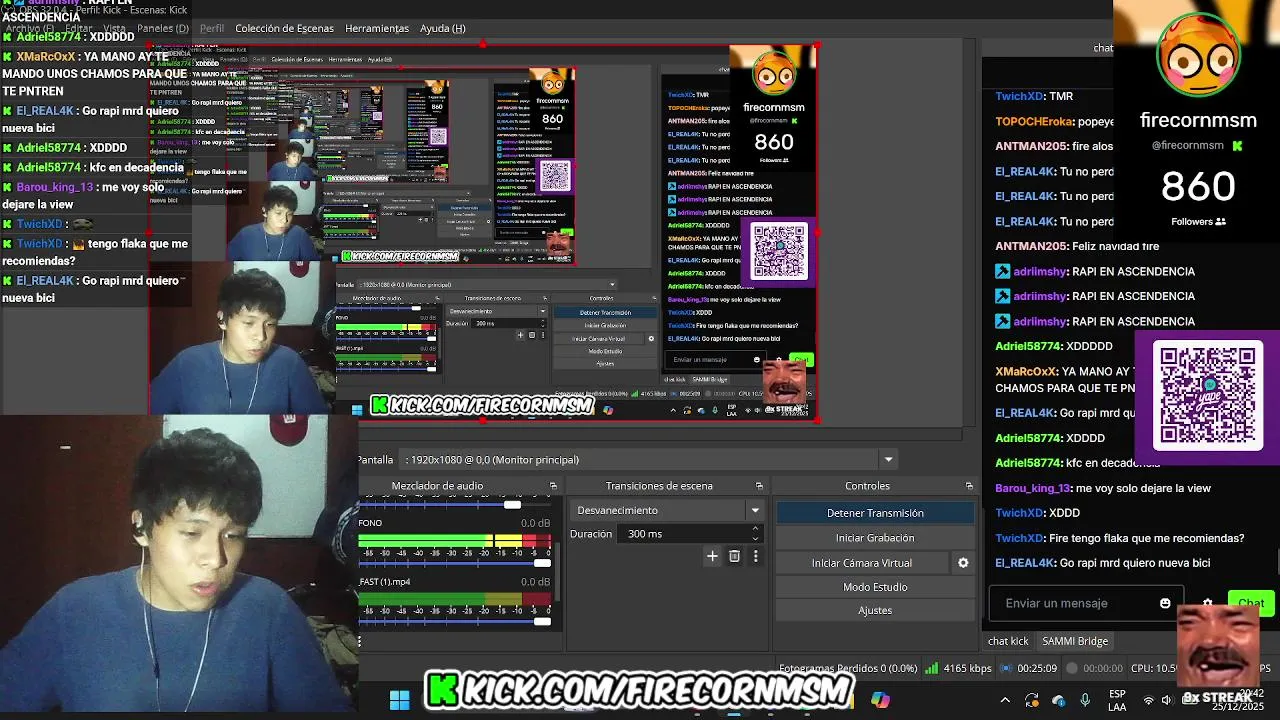Click the '4165 kbps' bitrate text
The image size is (1280, 720).
pyautogui.click(x=967, y=668)
